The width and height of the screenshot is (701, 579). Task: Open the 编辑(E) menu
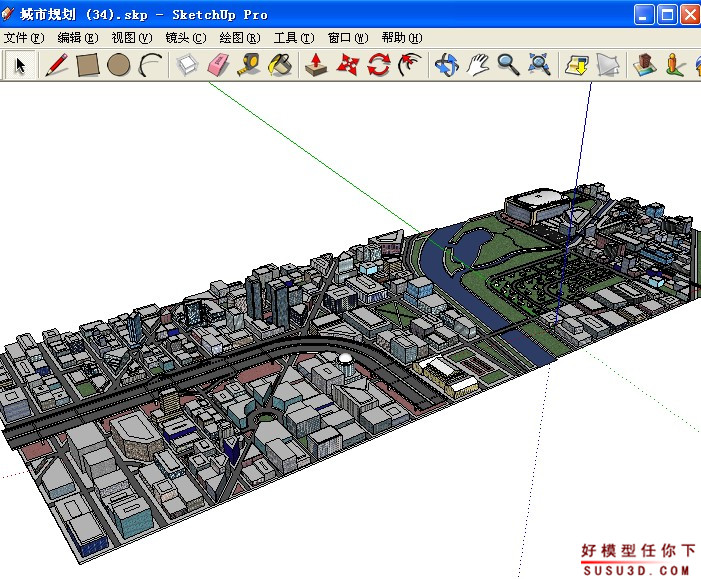78,38
